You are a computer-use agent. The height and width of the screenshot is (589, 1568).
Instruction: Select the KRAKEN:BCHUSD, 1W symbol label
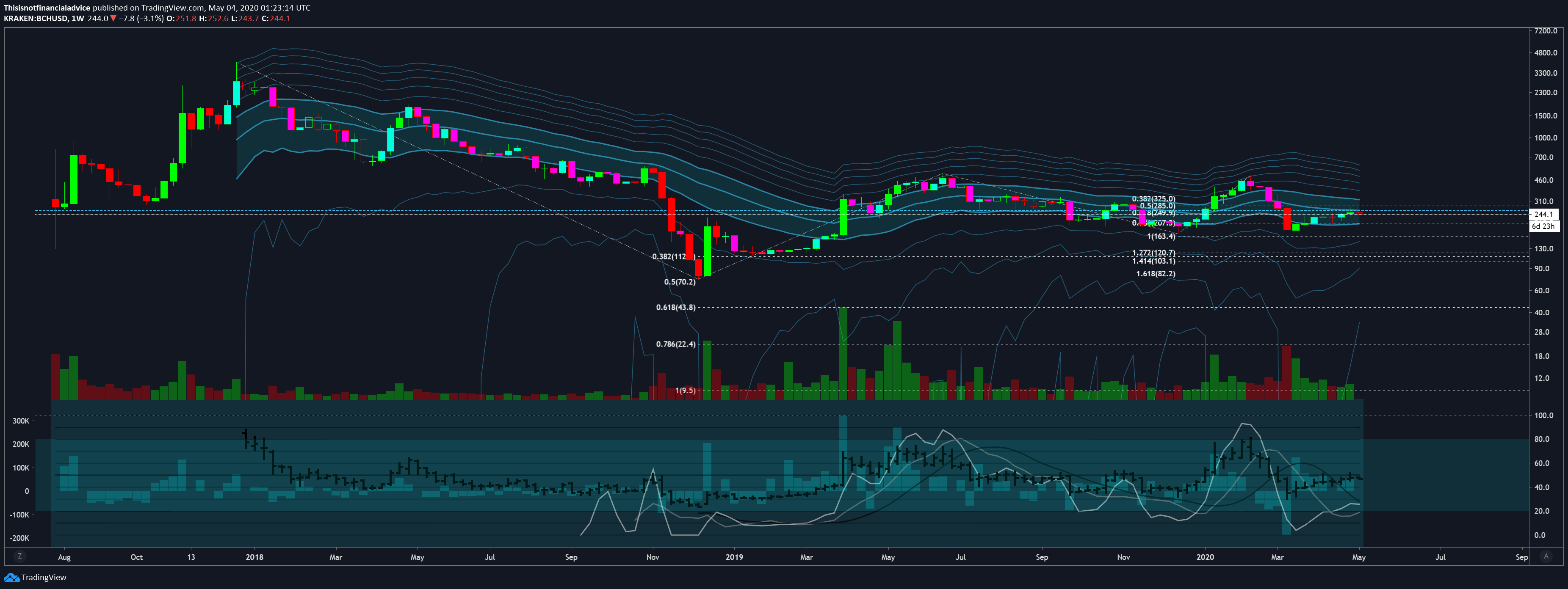pos(44,18)
